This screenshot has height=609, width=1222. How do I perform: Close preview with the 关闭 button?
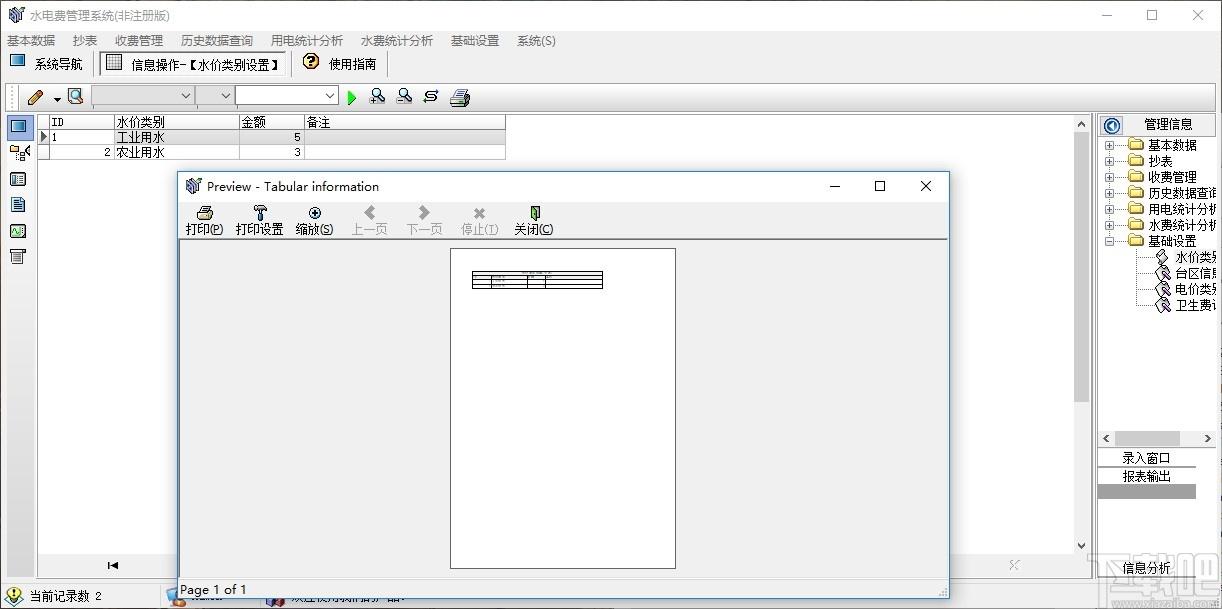534,220
